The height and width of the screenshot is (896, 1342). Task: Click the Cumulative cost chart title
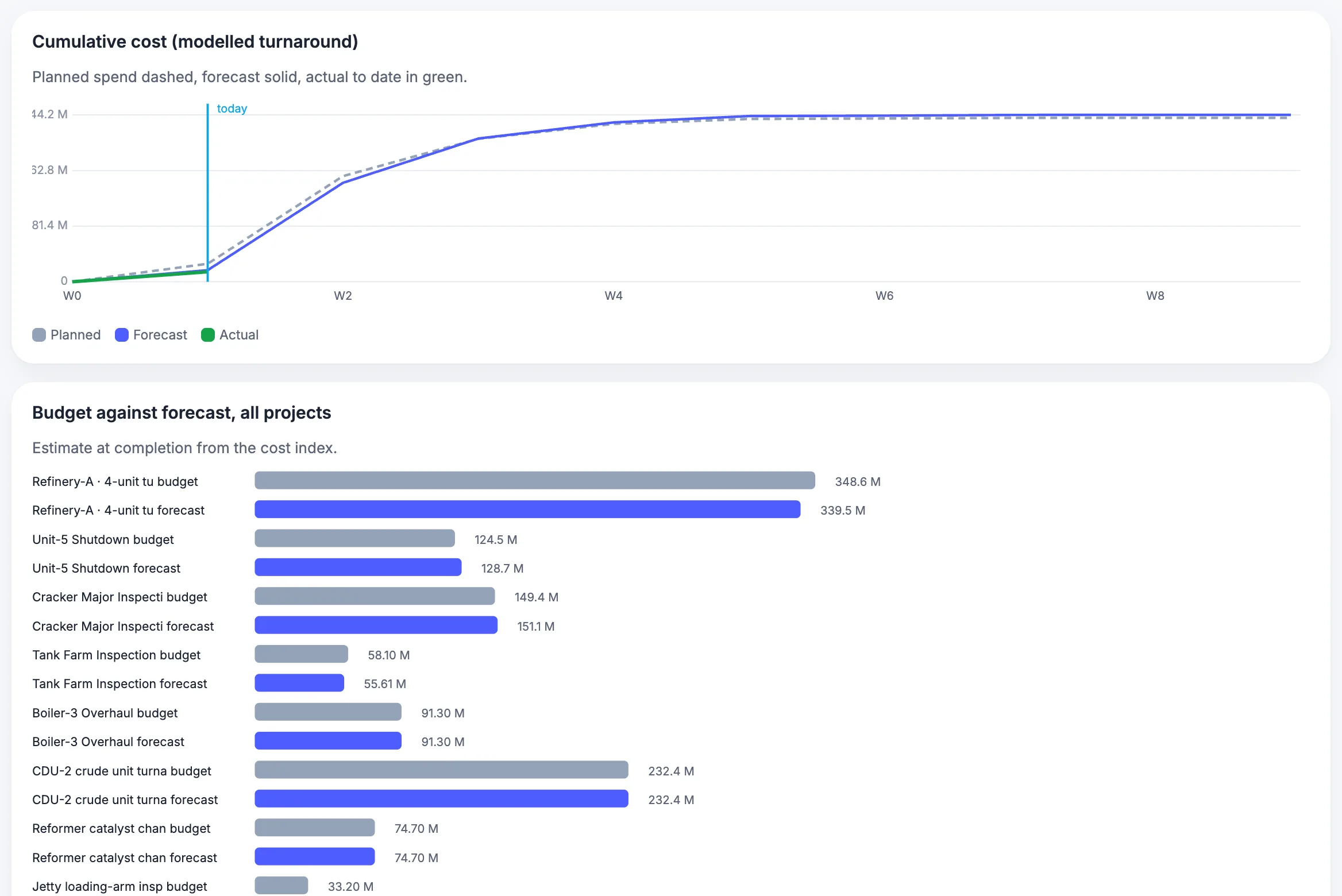pos(195,42)
